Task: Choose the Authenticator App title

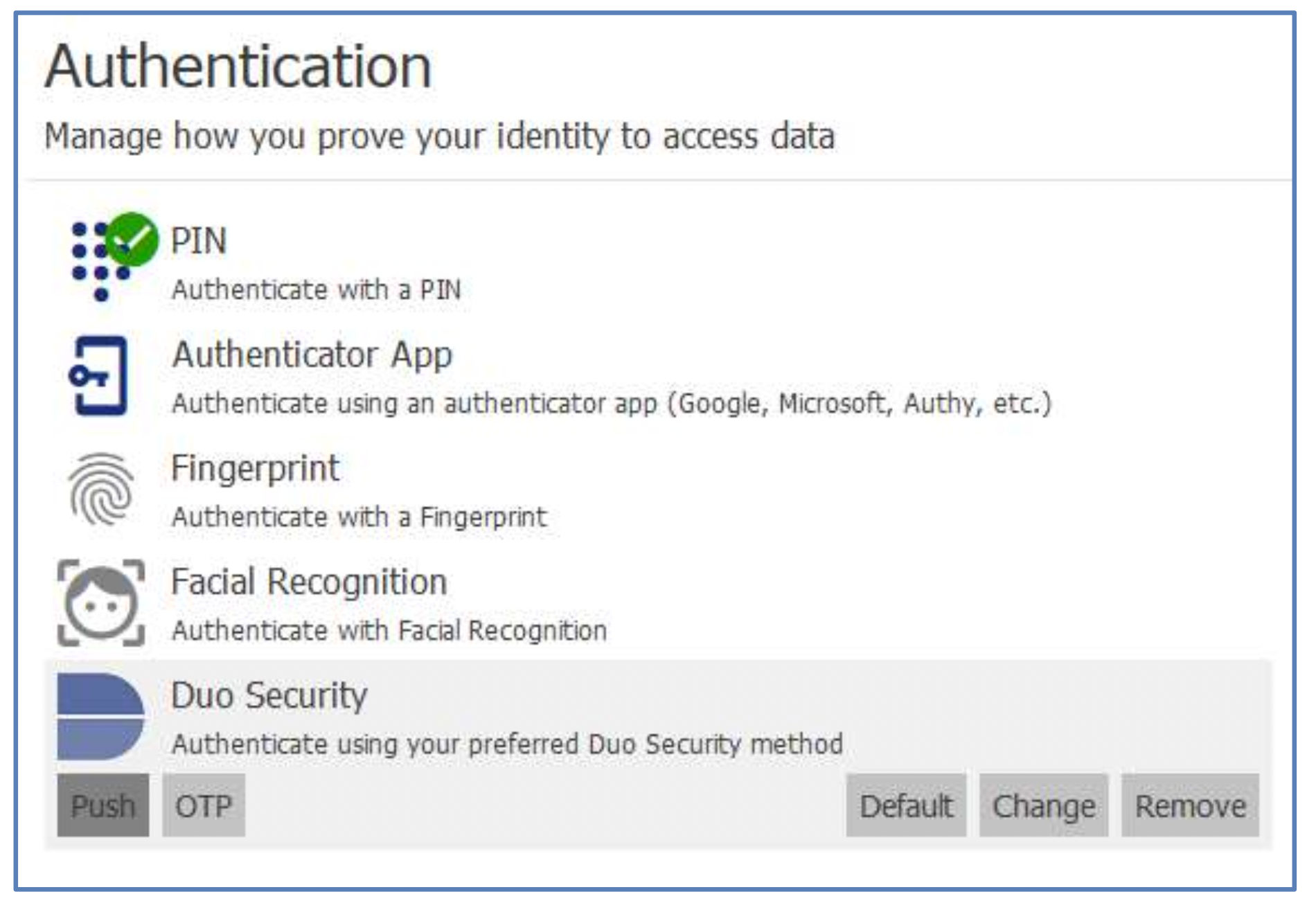Action: coord(312,355)
